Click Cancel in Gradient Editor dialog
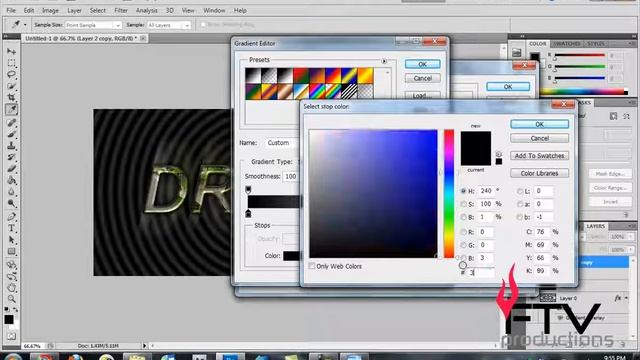 pos(422,78)
